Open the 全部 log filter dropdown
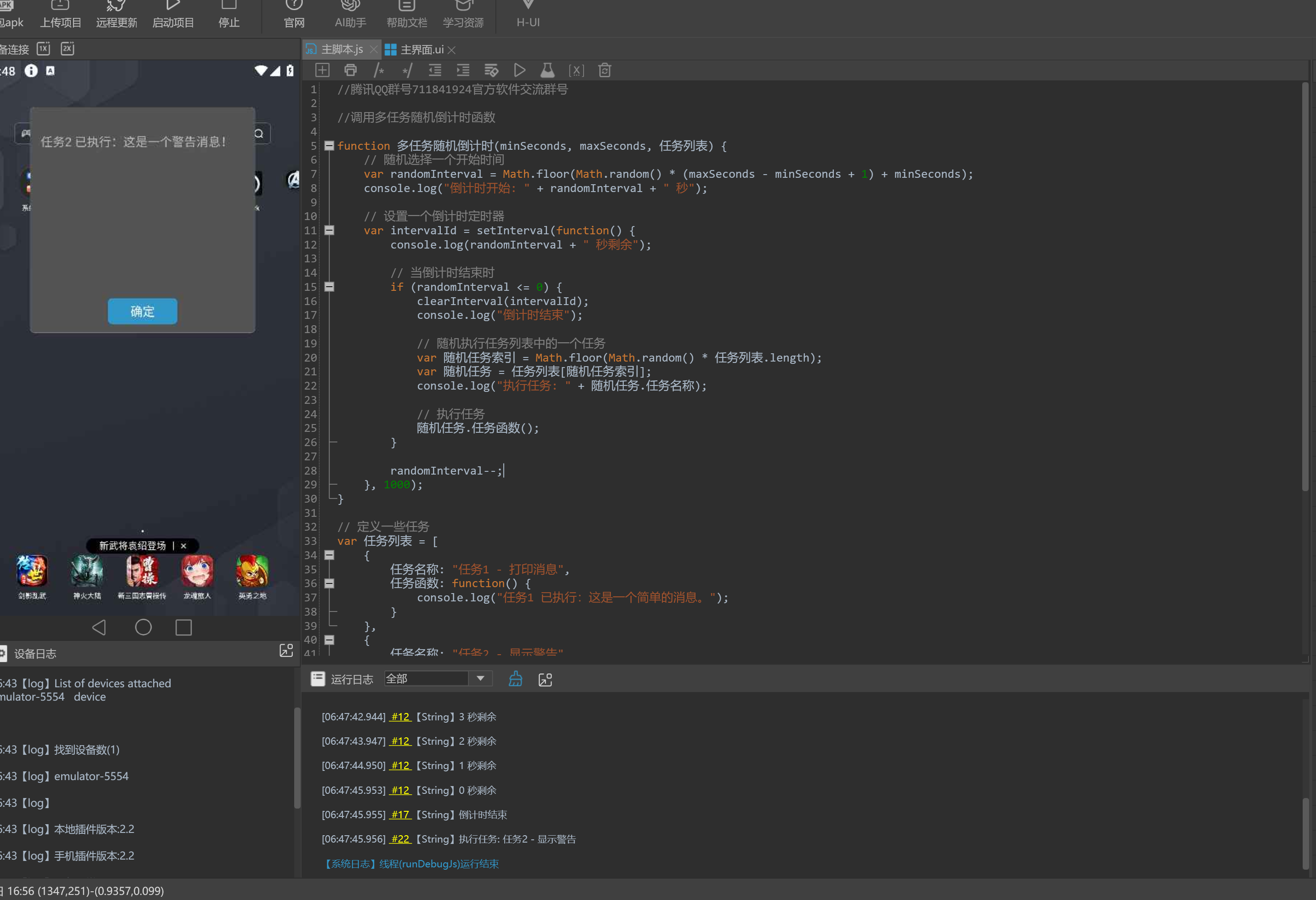The image size is (1316, 900). coord(480,678)
